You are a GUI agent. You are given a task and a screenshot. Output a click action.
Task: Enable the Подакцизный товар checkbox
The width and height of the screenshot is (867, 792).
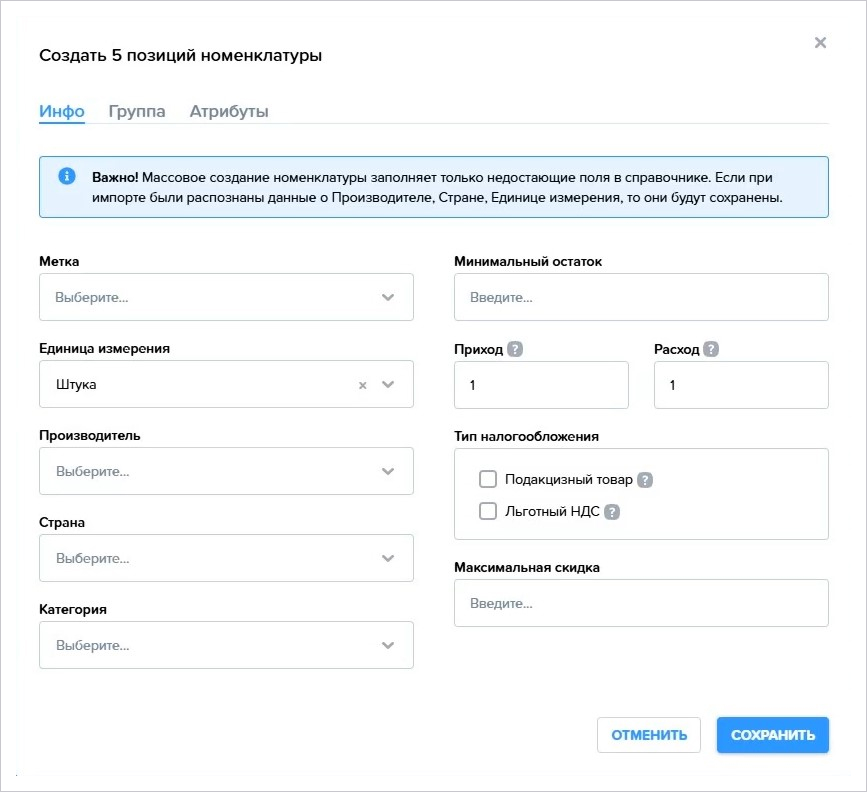coord(488,479)
